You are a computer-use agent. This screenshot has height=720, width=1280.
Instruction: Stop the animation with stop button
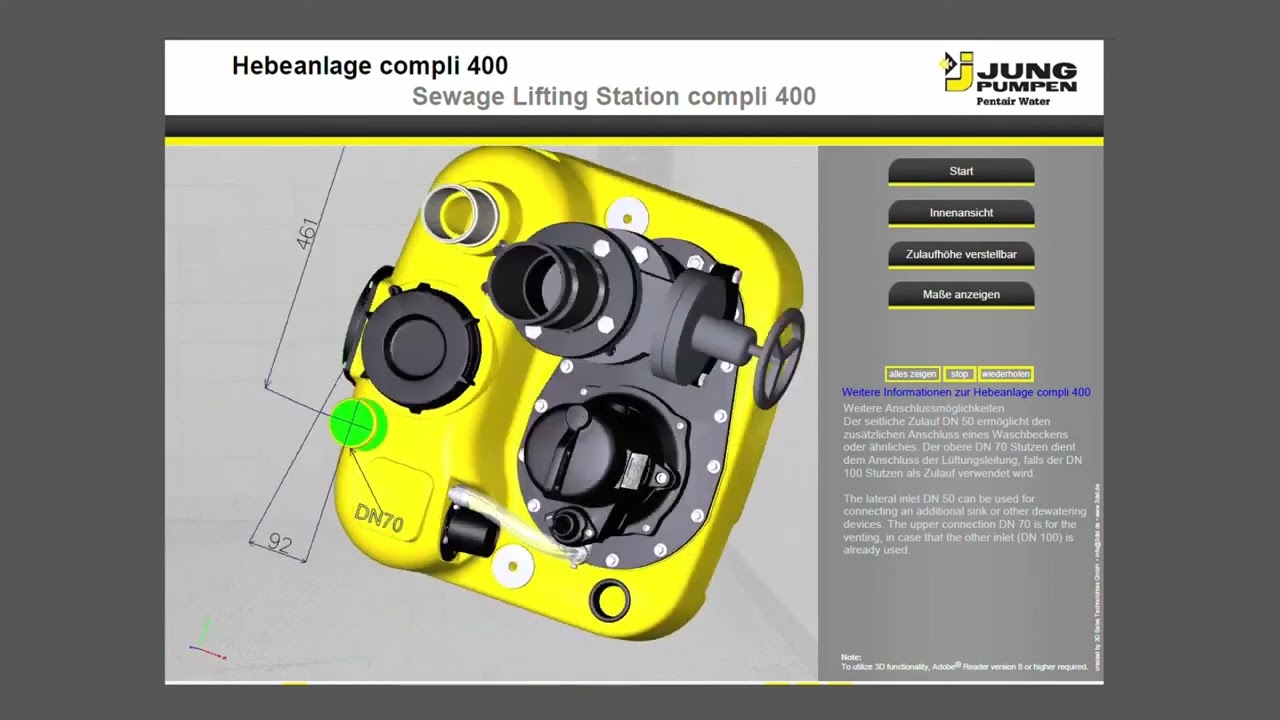[960, 374]
